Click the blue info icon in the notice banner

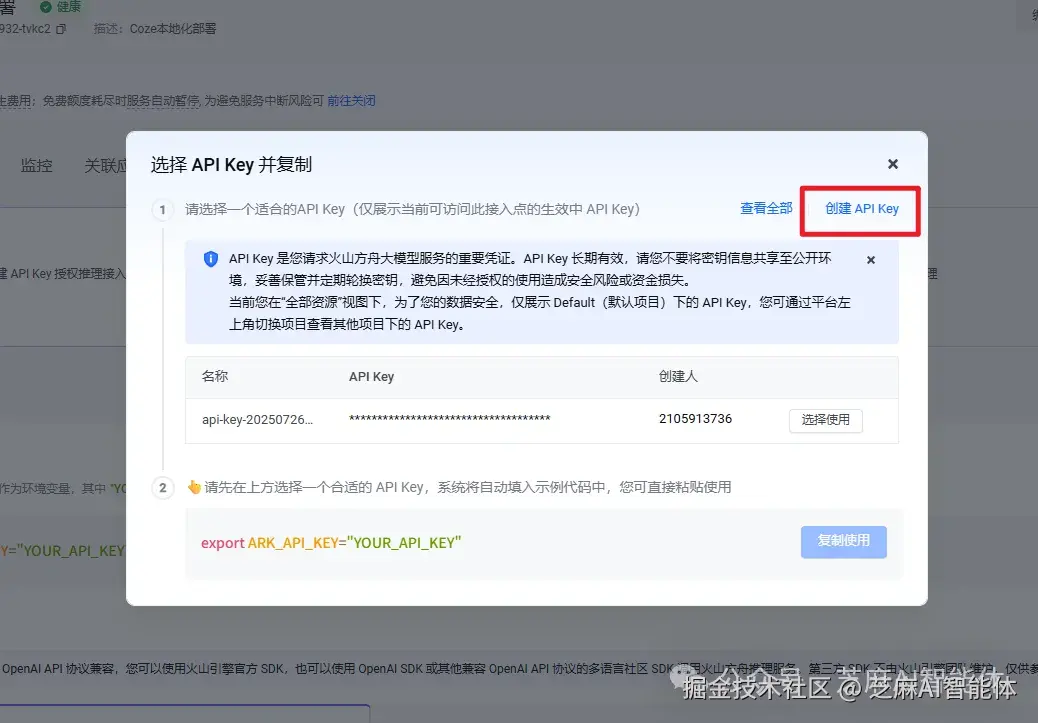[210, 259]
